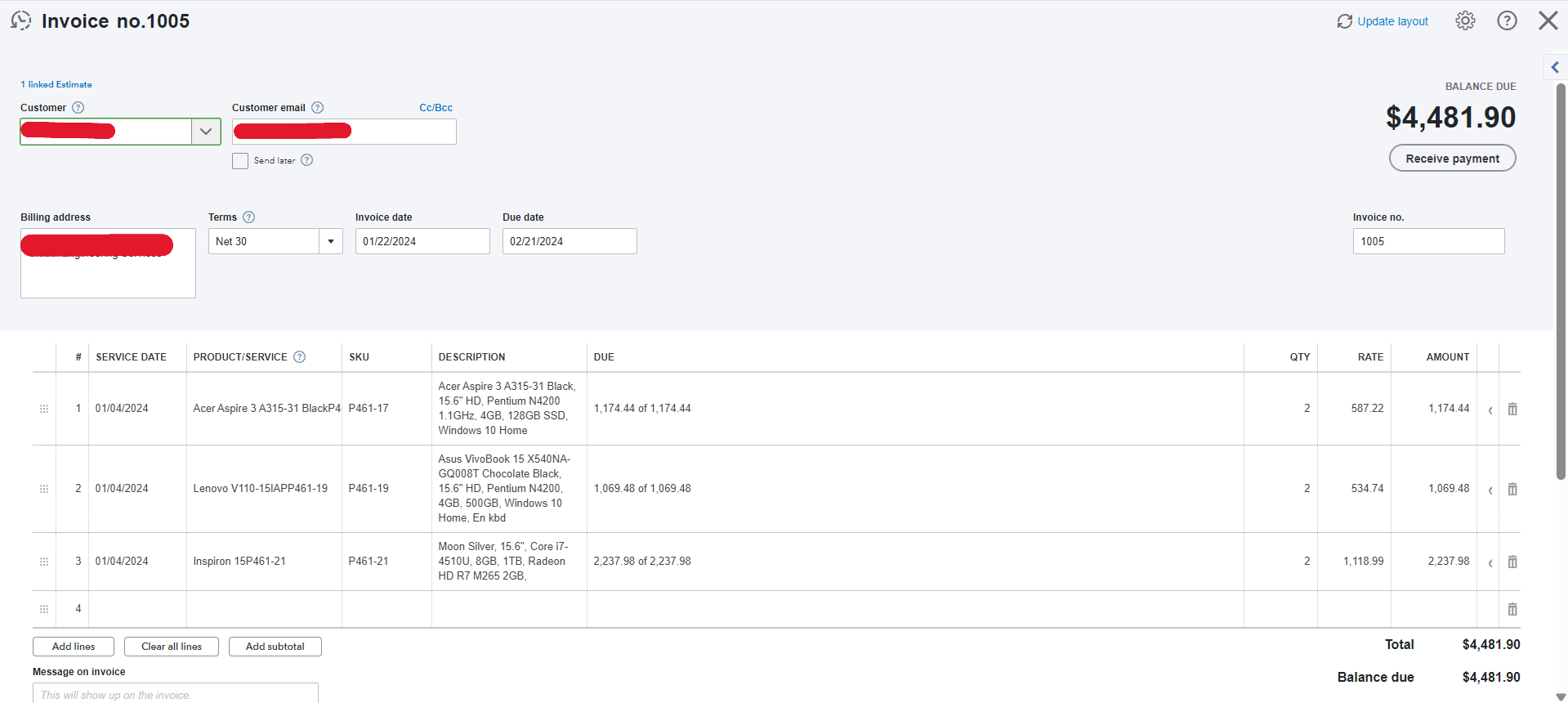Click the Terms help icon
Screen dimensions: 1568x703
click(249, 217)
